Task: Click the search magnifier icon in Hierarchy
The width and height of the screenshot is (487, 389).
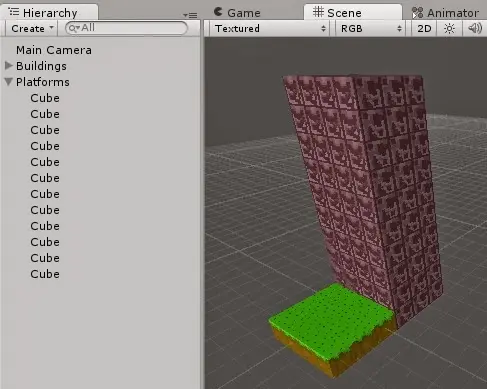Action: (x=73, y=29)
